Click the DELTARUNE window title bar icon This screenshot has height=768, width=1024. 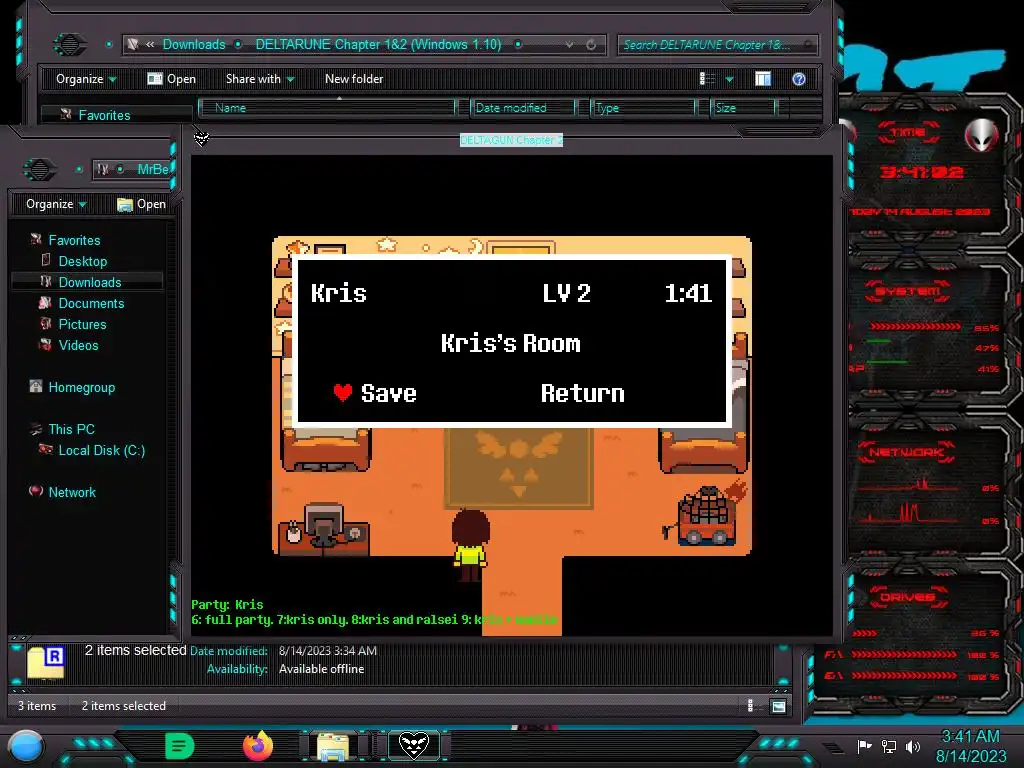pos(201,138)
